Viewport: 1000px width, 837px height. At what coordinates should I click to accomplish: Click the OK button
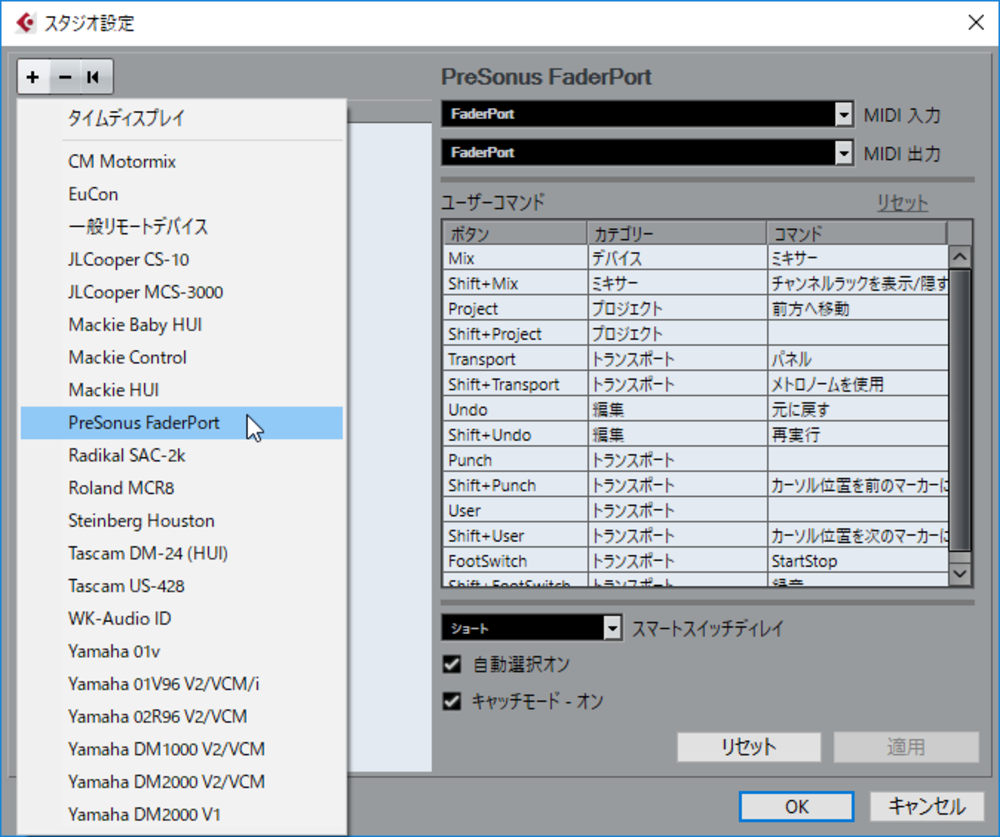tap(797, 807)
